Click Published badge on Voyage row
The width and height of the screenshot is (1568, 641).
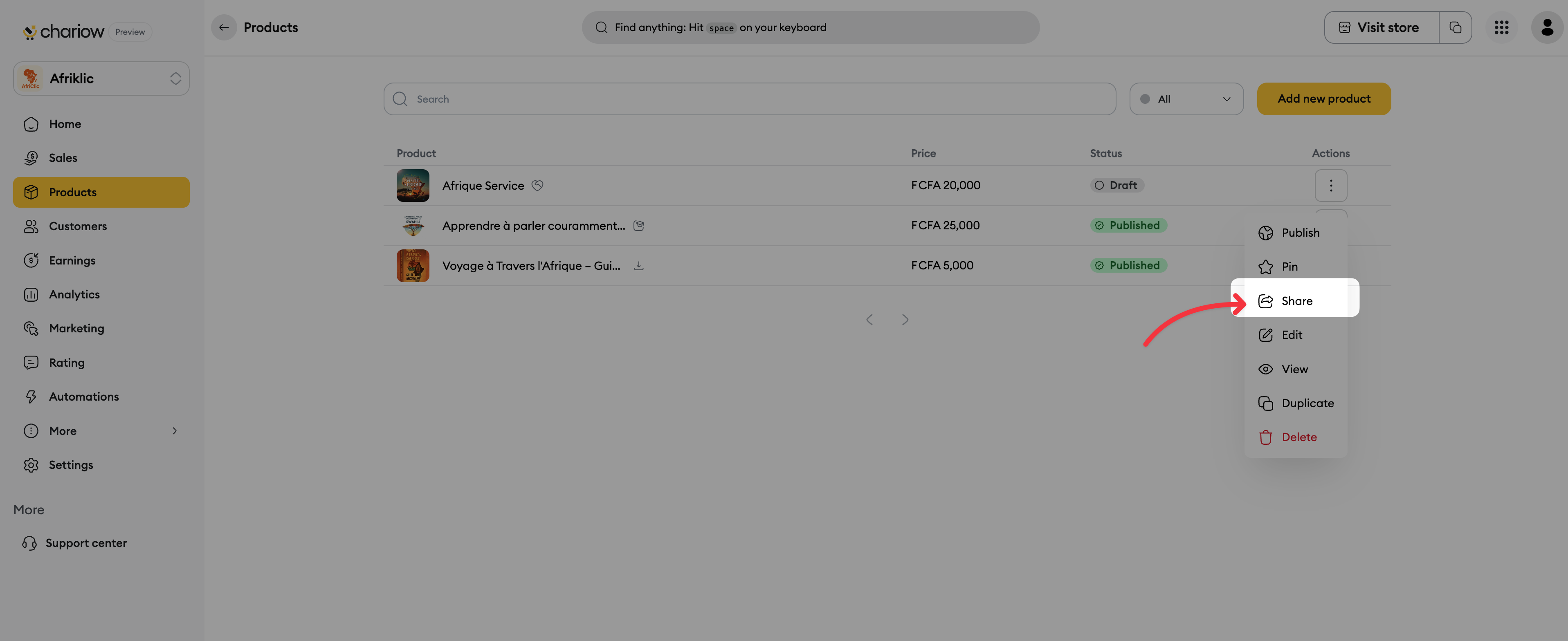tap(1128, 266)
